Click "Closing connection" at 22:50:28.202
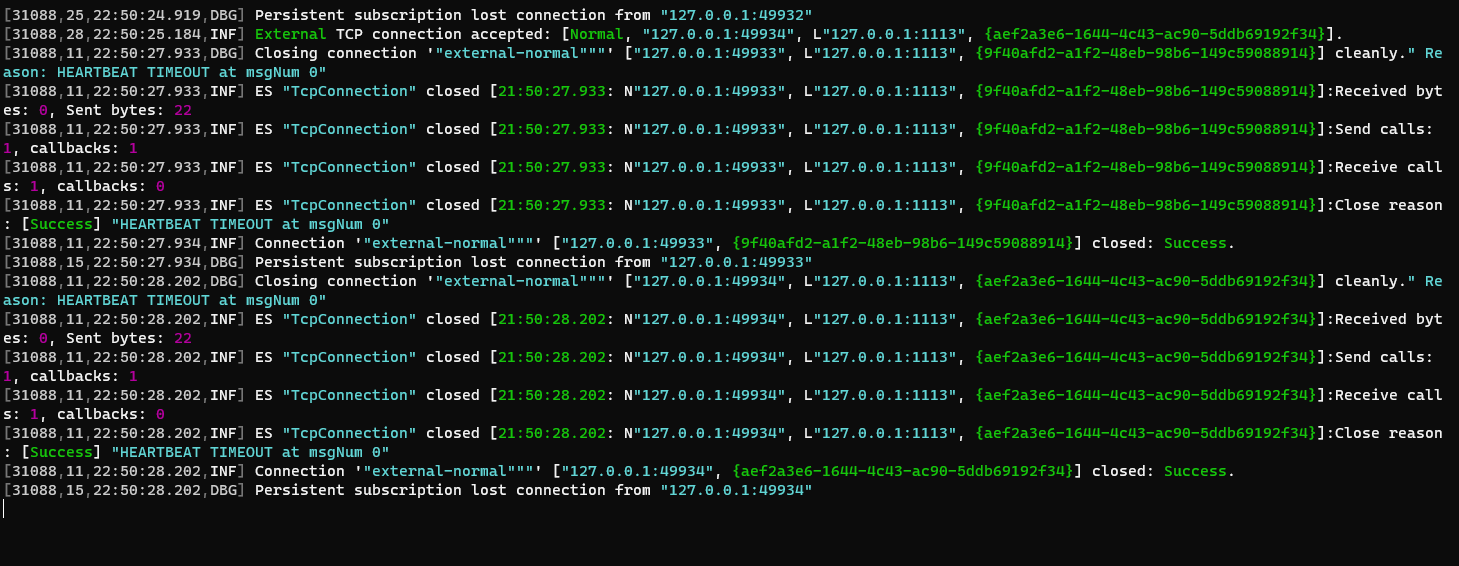Screen dimensions: 1459x566 [336, 281]
